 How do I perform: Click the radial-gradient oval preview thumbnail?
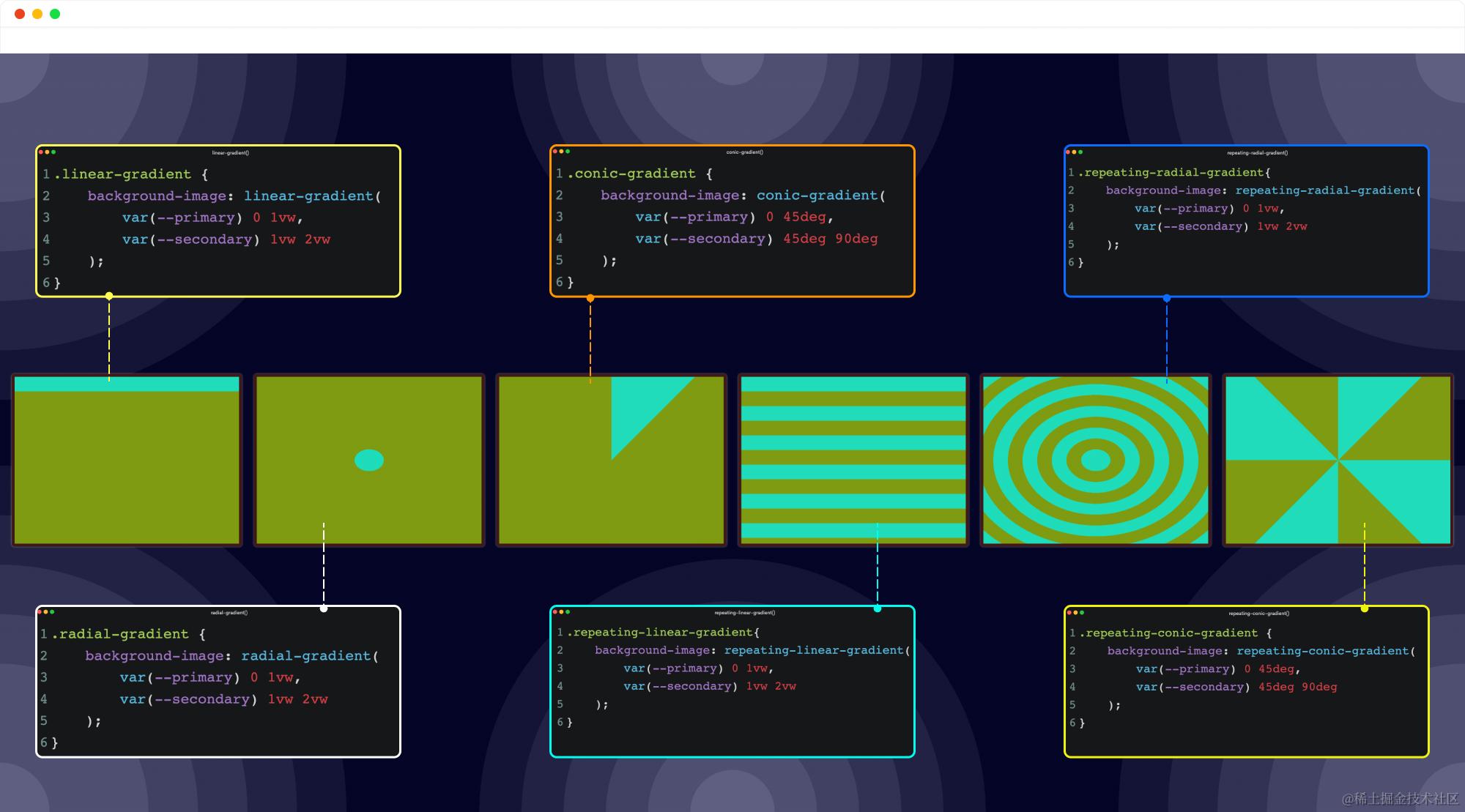tap(369, 460)
